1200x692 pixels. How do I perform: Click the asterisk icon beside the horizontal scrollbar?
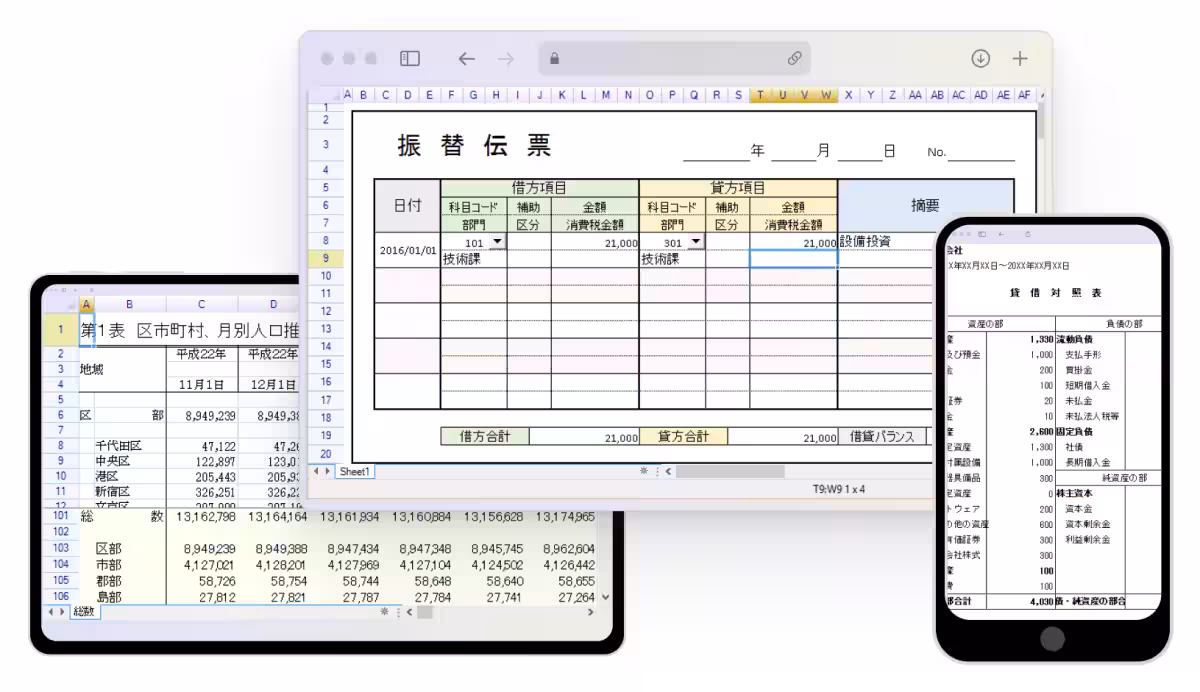(644, 471)
